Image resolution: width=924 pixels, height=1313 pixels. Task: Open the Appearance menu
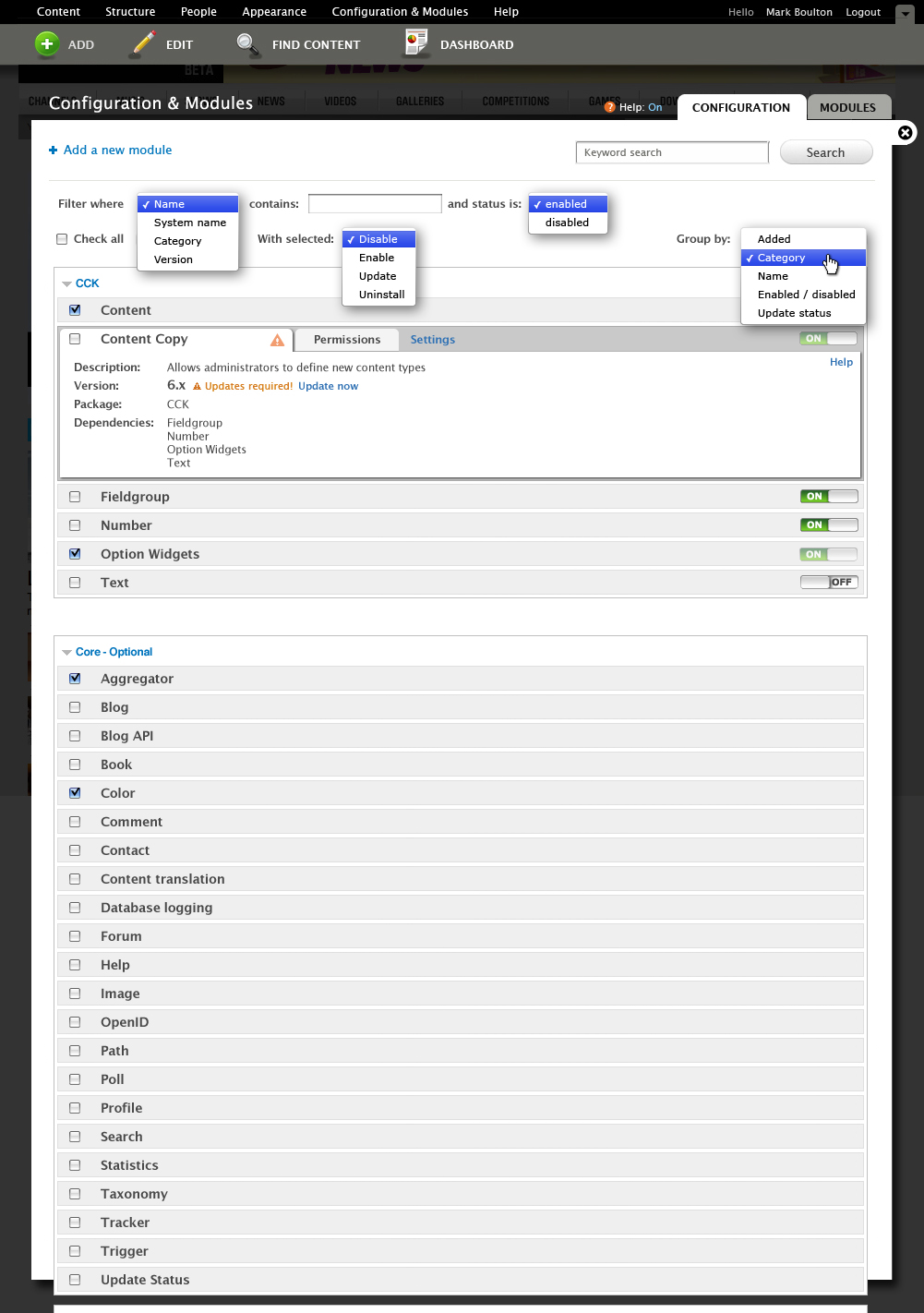coord(274,12)
